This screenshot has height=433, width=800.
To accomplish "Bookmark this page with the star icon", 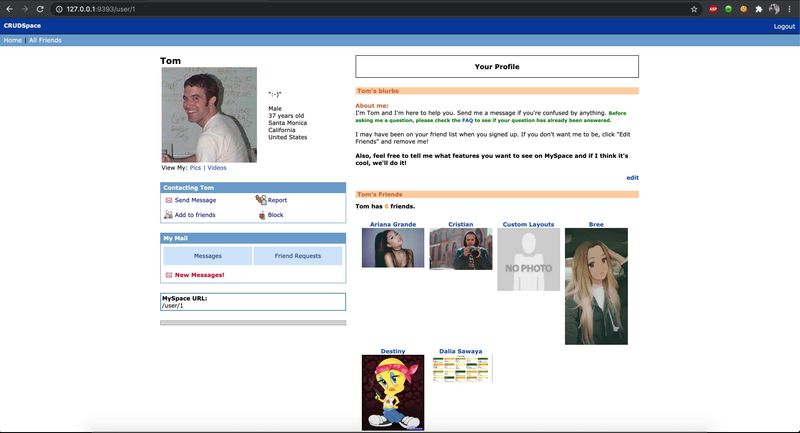I will click(x=694, y=9).
